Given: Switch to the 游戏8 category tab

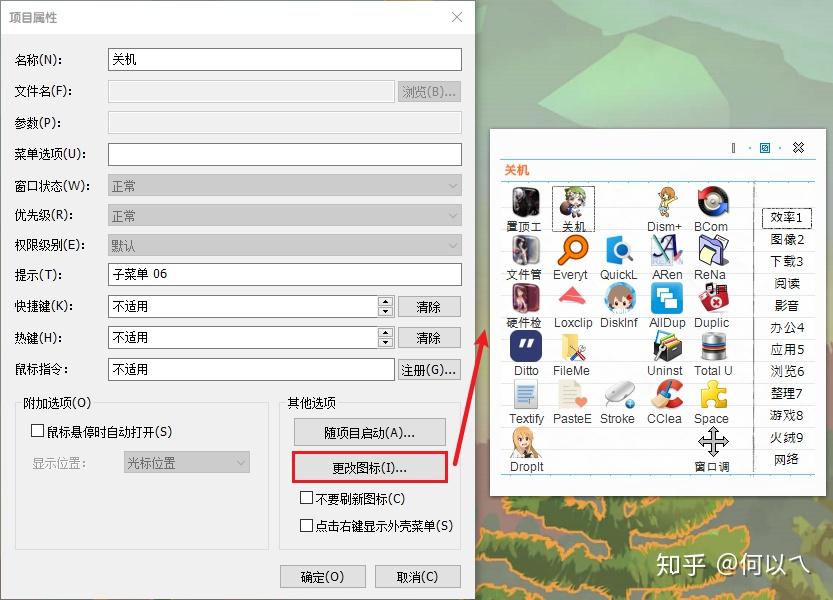Looking at the screenshot, I should [786, 415].
